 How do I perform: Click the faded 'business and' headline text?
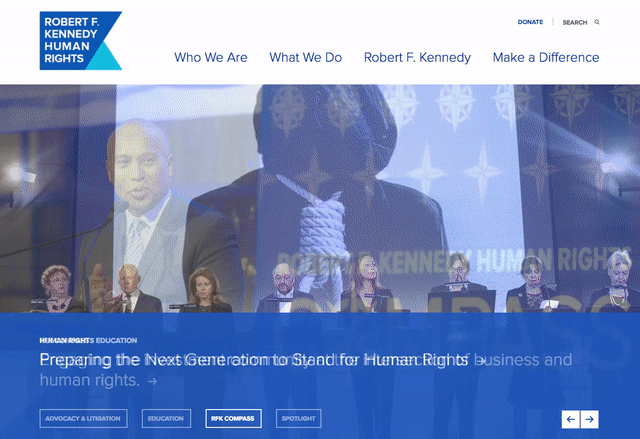(x=524, y=360)
